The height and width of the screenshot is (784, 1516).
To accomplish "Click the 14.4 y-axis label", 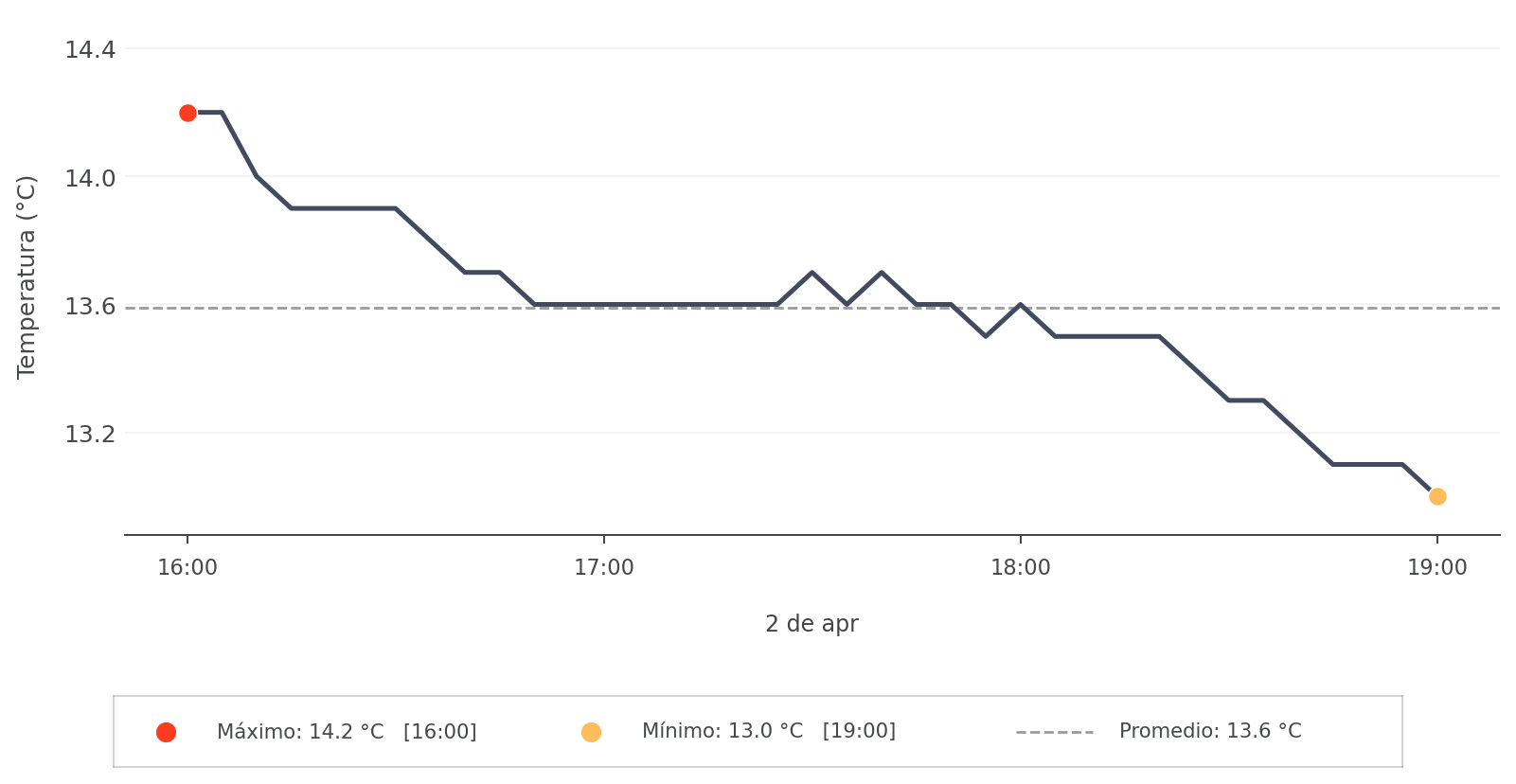I will [90, 49].
